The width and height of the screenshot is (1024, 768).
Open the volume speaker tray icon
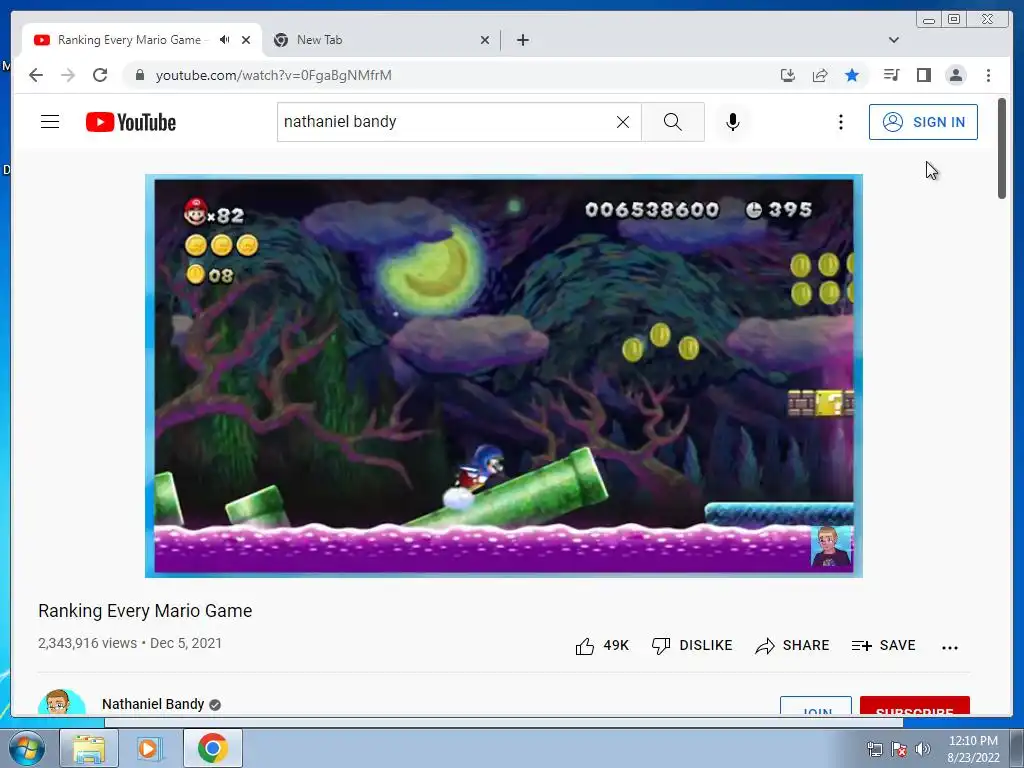click(922, 749)
